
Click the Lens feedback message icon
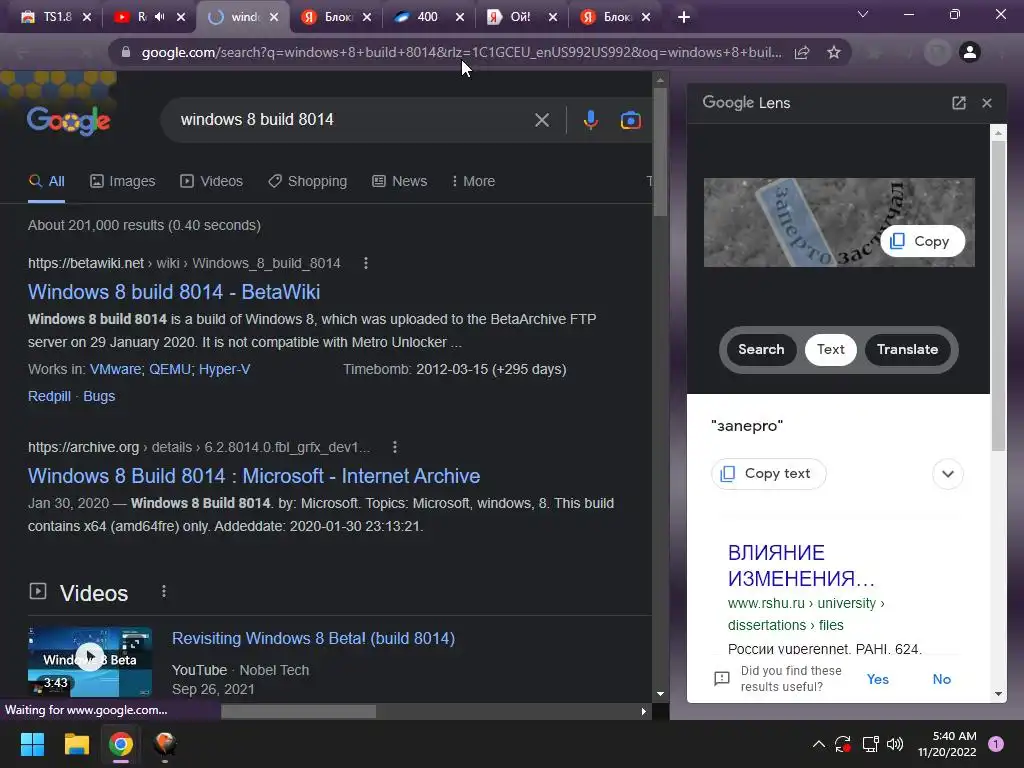(722, 679)
